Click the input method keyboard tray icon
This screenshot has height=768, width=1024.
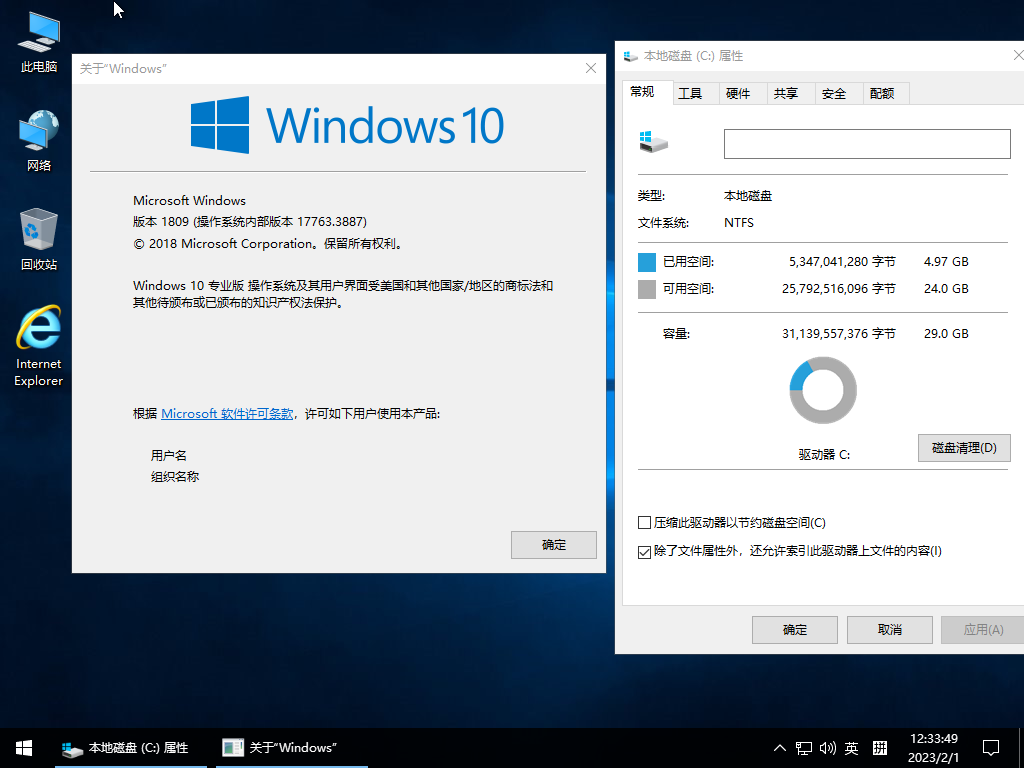coord(880,748)
